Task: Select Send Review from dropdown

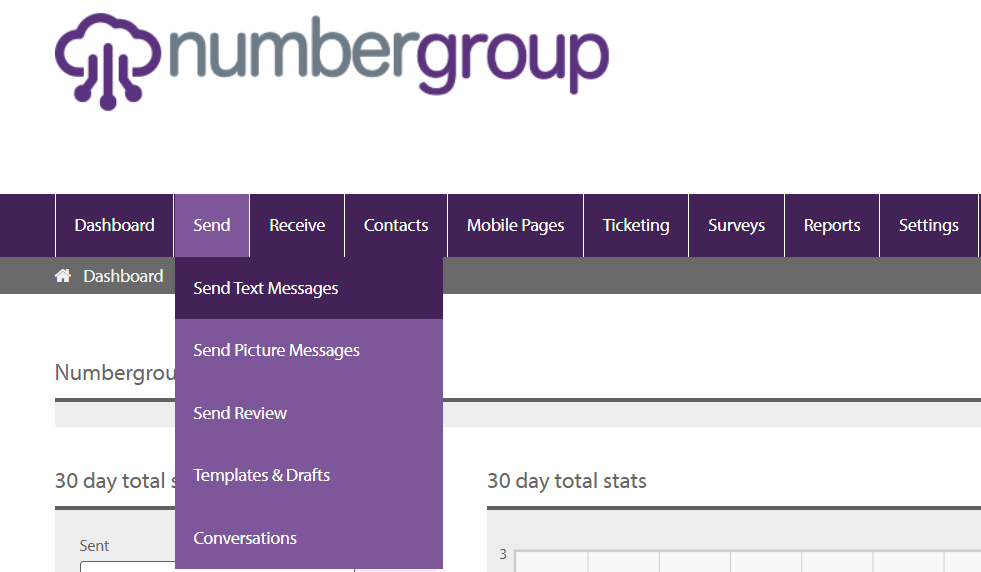Action: pos(309,413)
